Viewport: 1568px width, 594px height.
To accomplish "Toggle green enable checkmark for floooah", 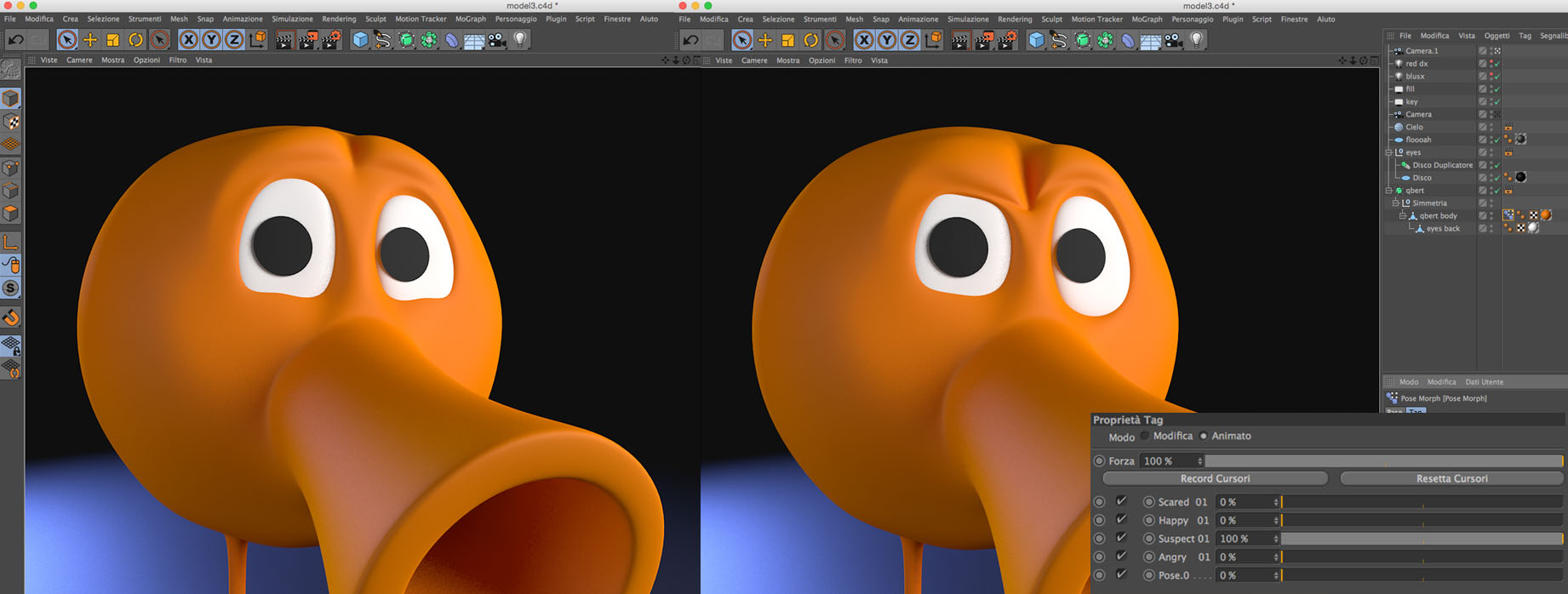I will [1496, 140].
